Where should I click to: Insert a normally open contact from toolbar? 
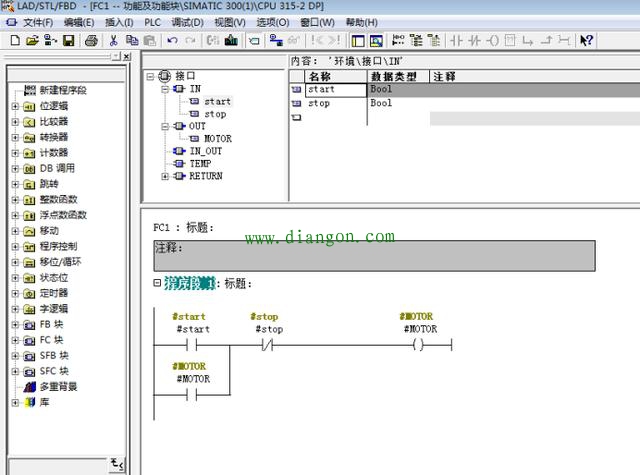coord(457,41)
